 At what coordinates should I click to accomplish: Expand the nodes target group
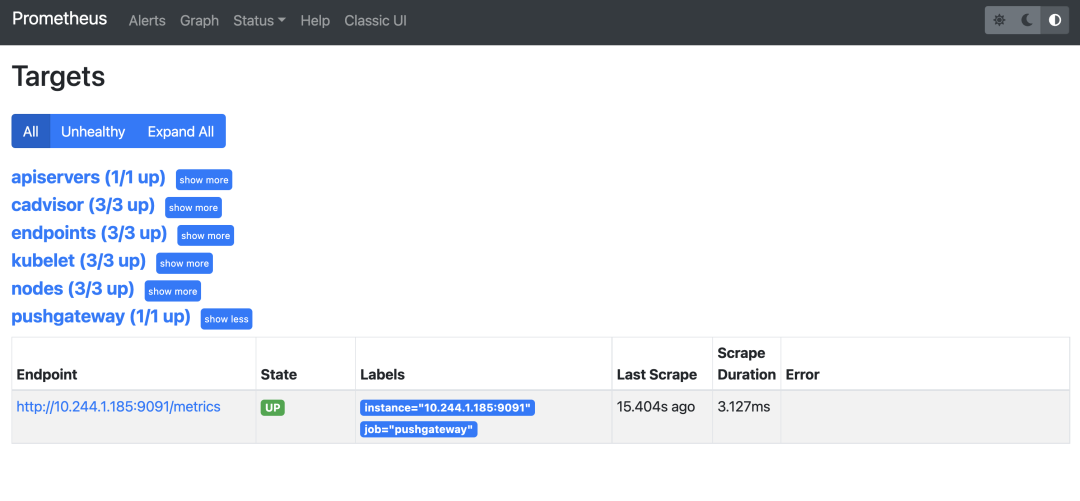click(x=173, y=291)
